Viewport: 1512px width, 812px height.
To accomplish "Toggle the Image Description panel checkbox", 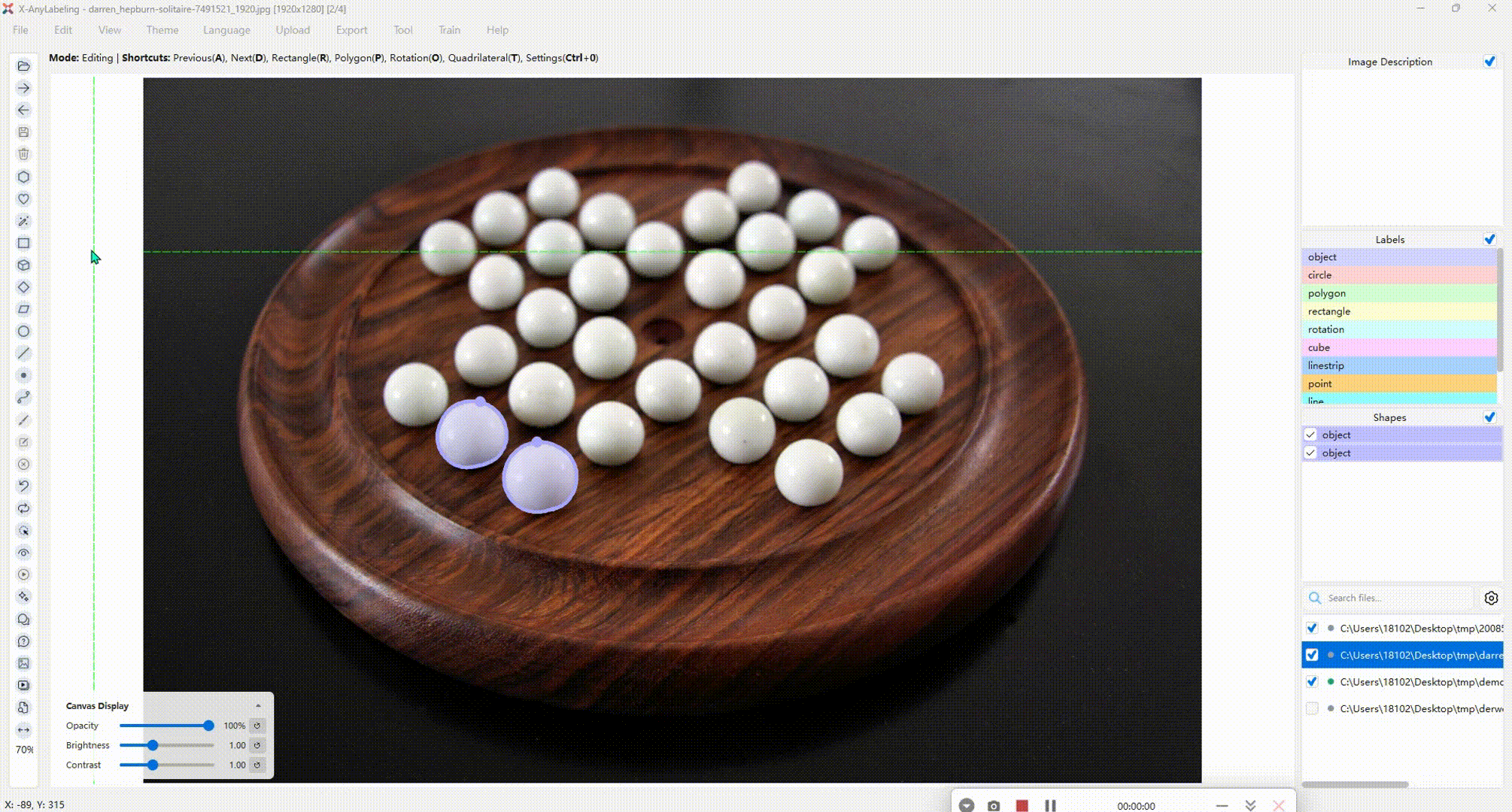I will [x=1489, y=62].
